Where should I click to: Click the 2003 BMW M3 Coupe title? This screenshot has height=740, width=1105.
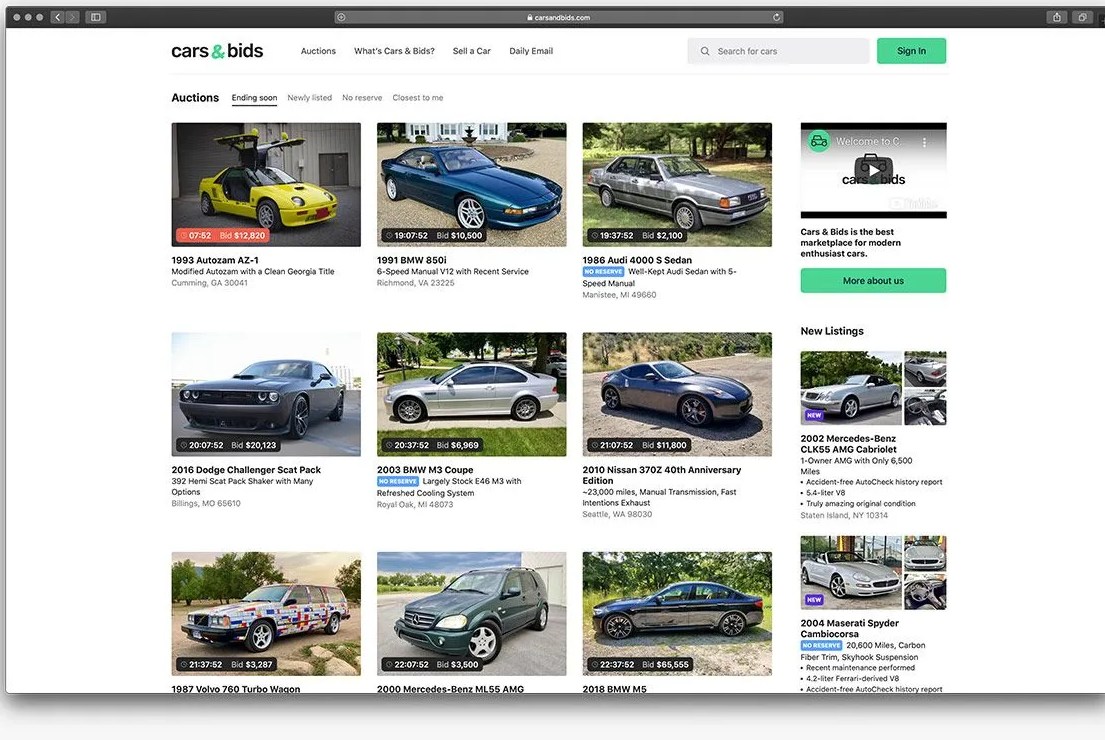tap(425, 469)
